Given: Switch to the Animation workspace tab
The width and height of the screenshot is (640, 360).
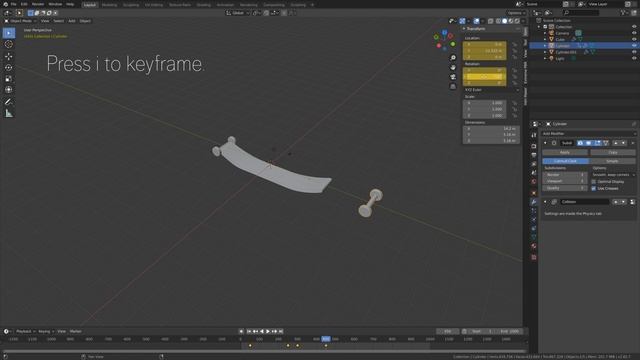Looking at the screenshot, I should [225, 5].
